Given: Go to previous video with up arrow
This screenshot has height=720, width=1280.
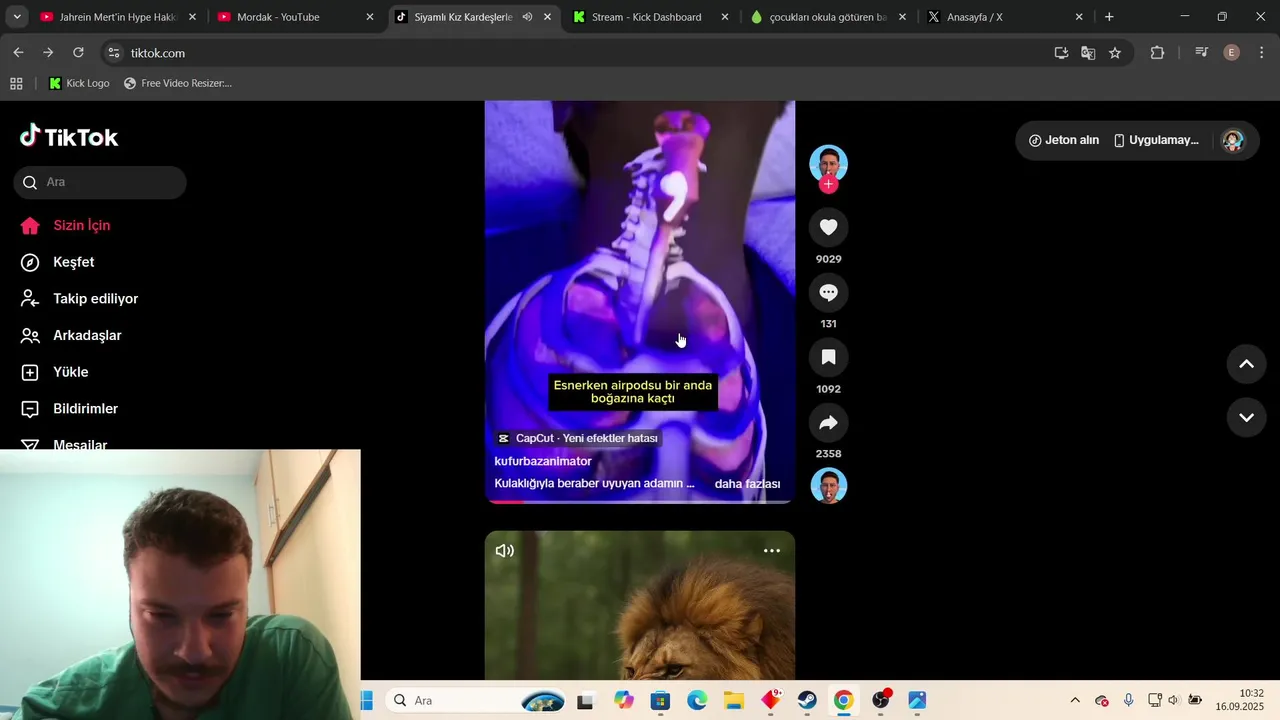Looking at the screenshot, I should 1246,364.
